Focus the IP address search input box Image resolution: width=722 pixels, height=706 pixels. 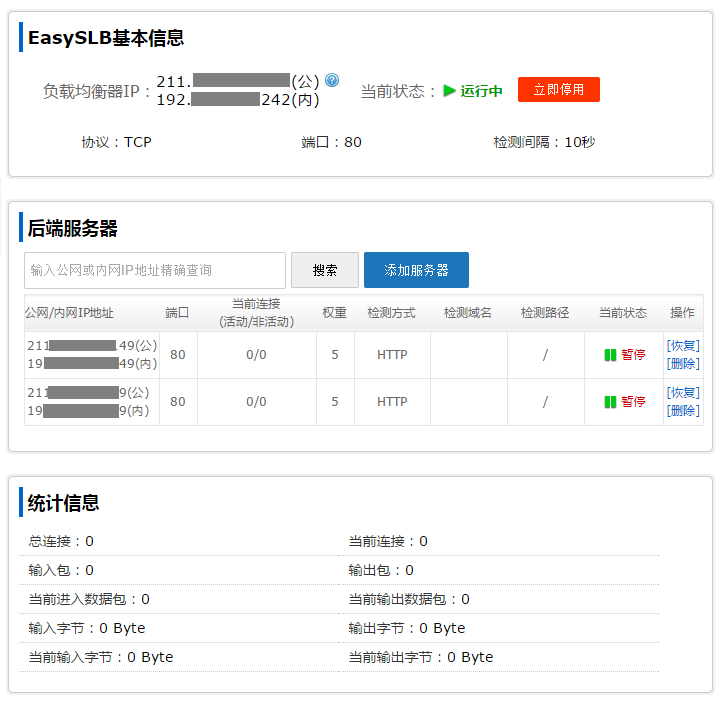coord(155,270)
